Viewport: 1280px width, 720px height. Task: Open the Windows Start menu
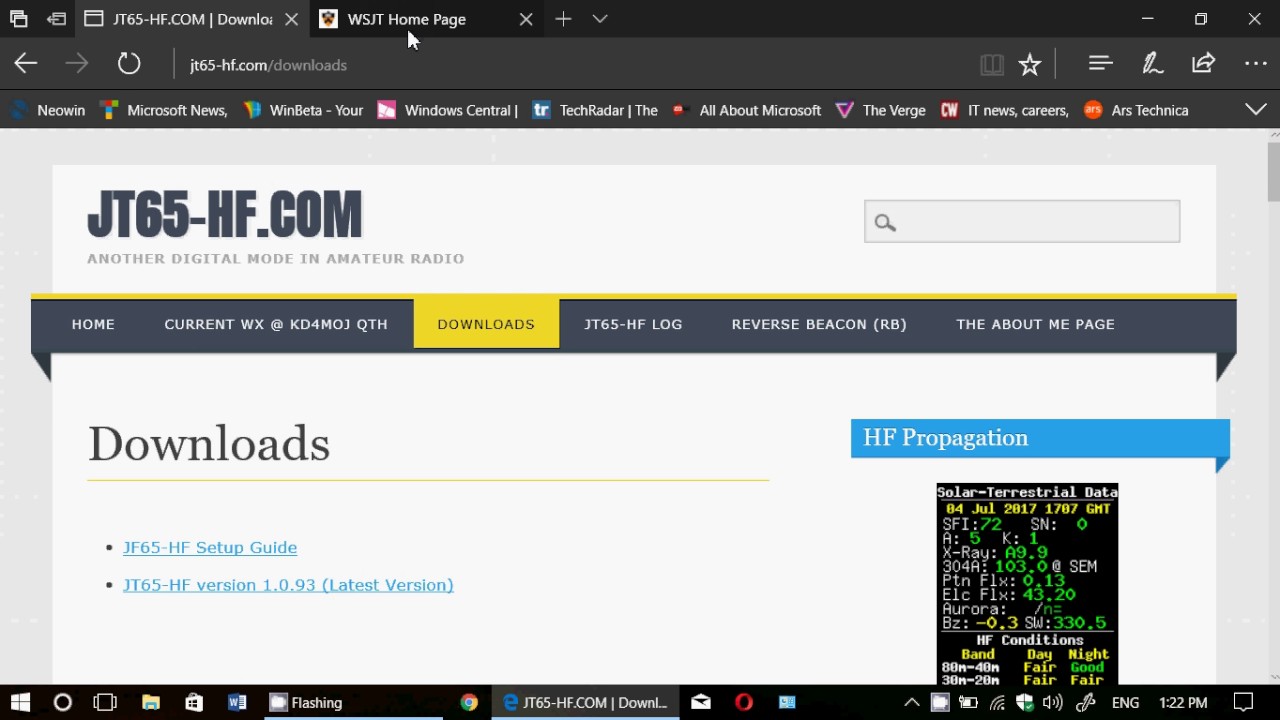(x=20, y=702)
